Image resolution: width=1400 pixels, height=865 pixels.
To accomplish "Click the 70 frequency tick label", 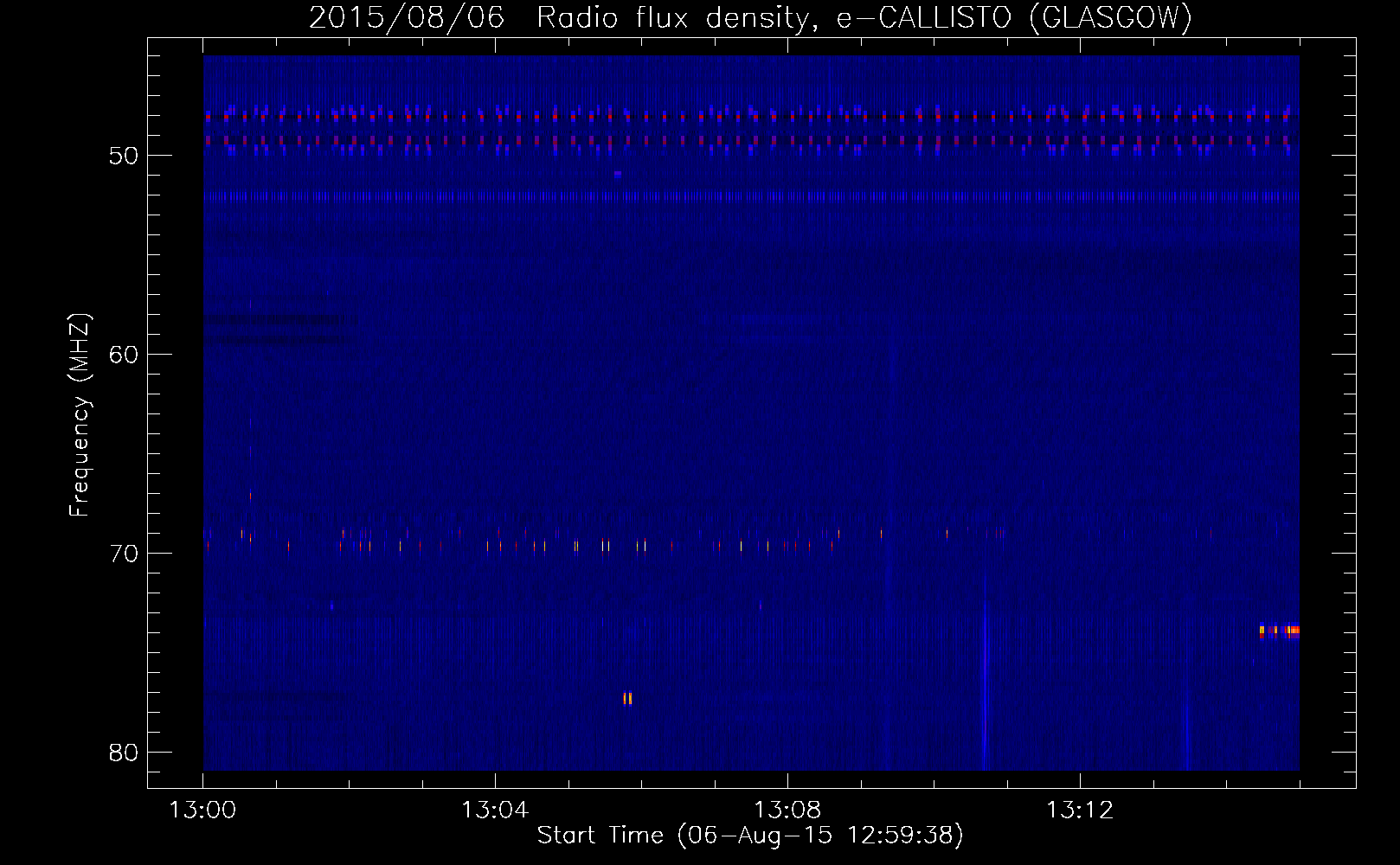I will 124,554.
